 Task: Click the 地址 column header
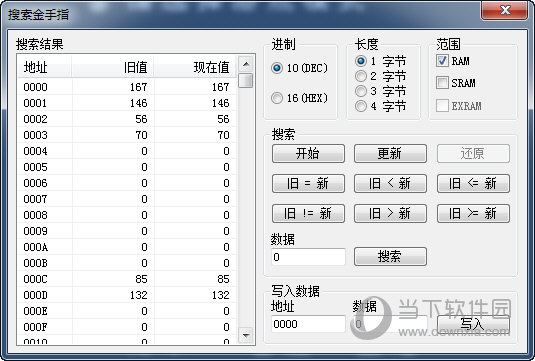click(x=45, y=67)
